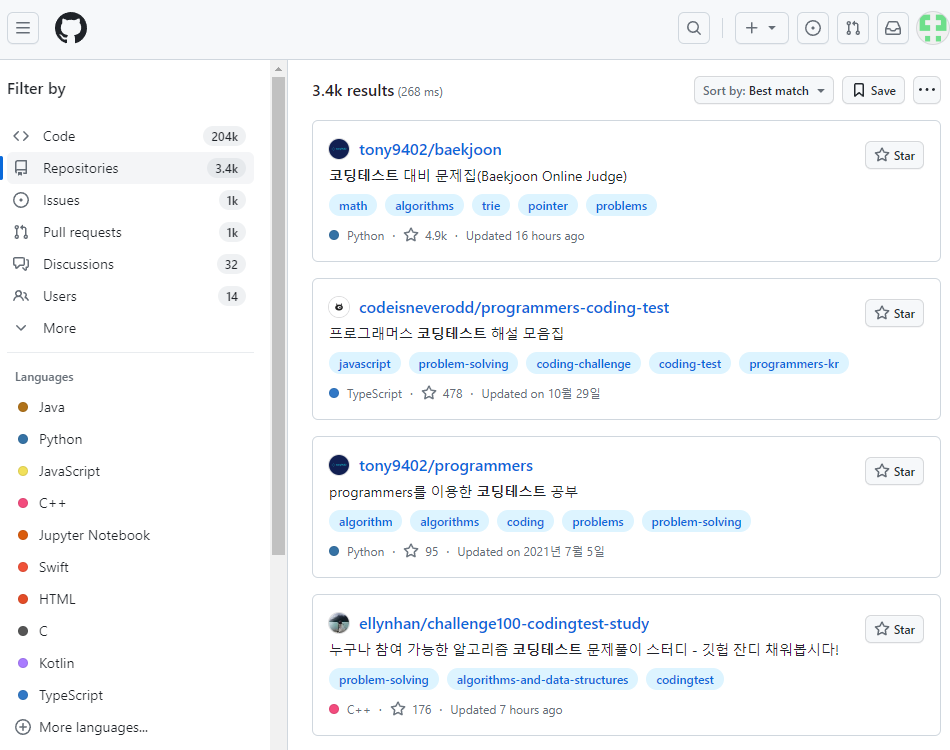The width and height of the screenshot is (950, 750).
Task: Filter results by Code
Action: (130, 136)
